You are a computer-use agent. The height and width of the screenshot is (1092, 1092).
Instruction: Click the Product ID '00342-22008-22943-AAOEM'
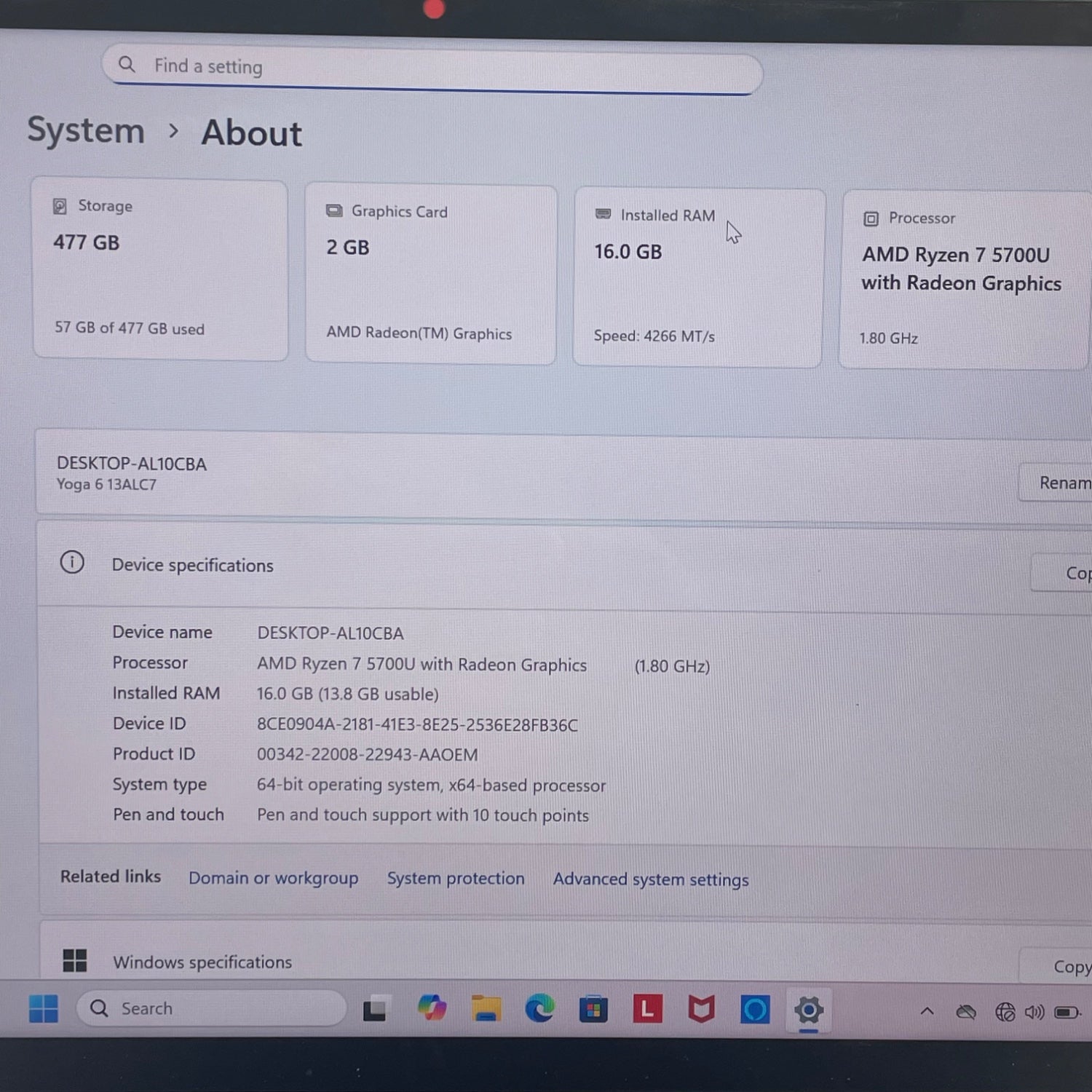[x=368, y=755]
